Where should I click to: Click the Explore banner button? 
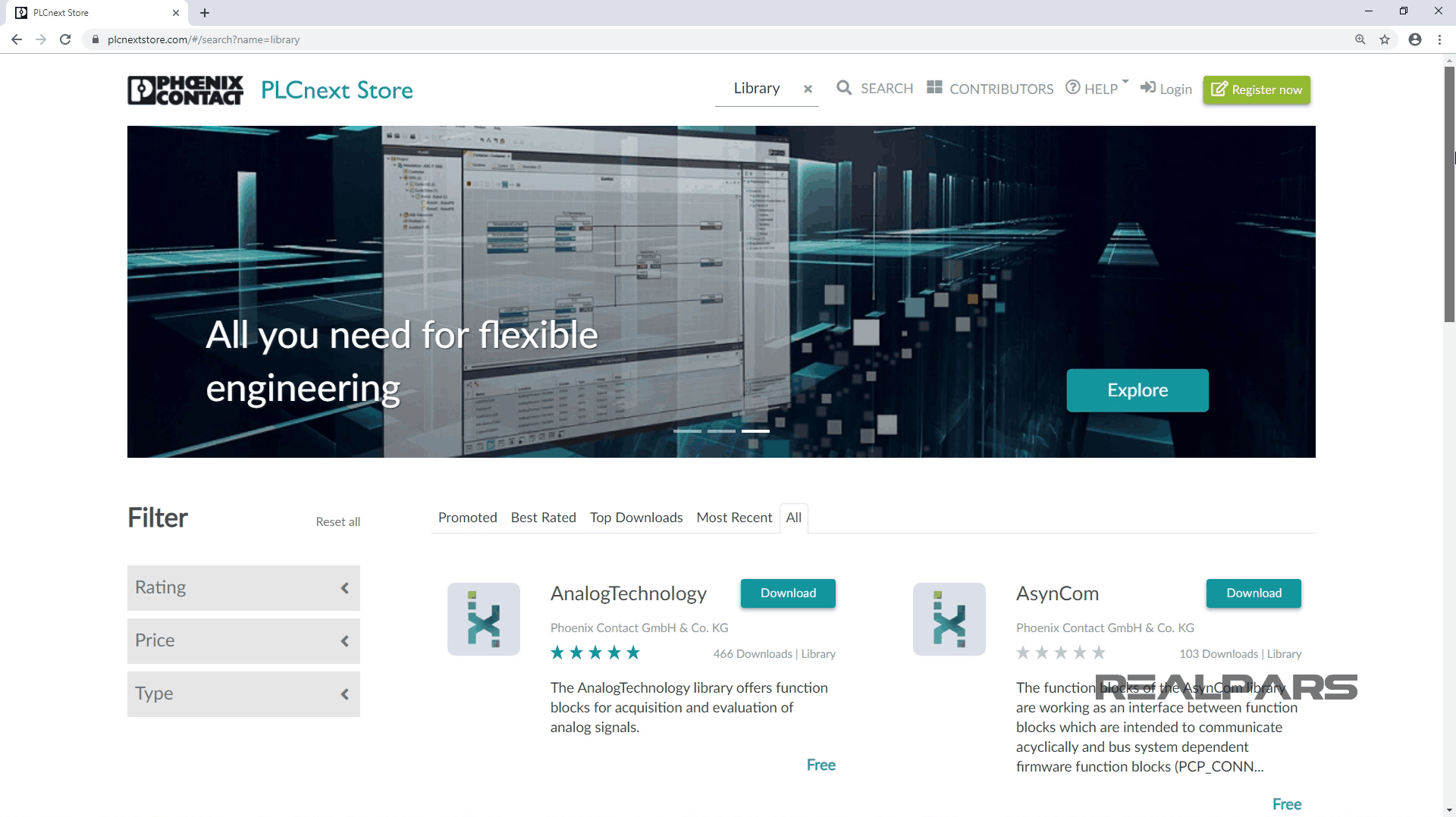[1137, 390]
